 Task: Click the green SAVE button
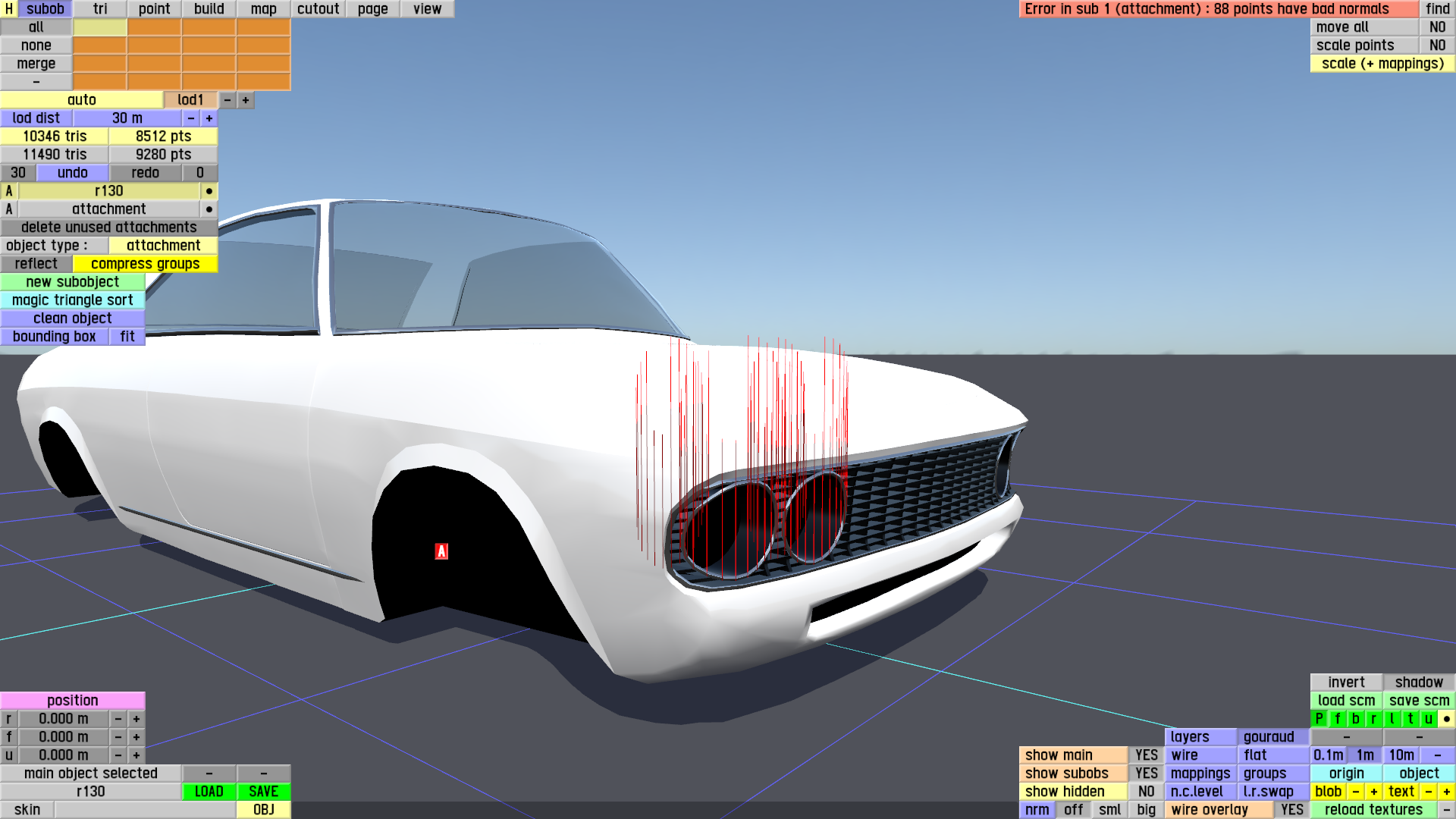[263, 792]
